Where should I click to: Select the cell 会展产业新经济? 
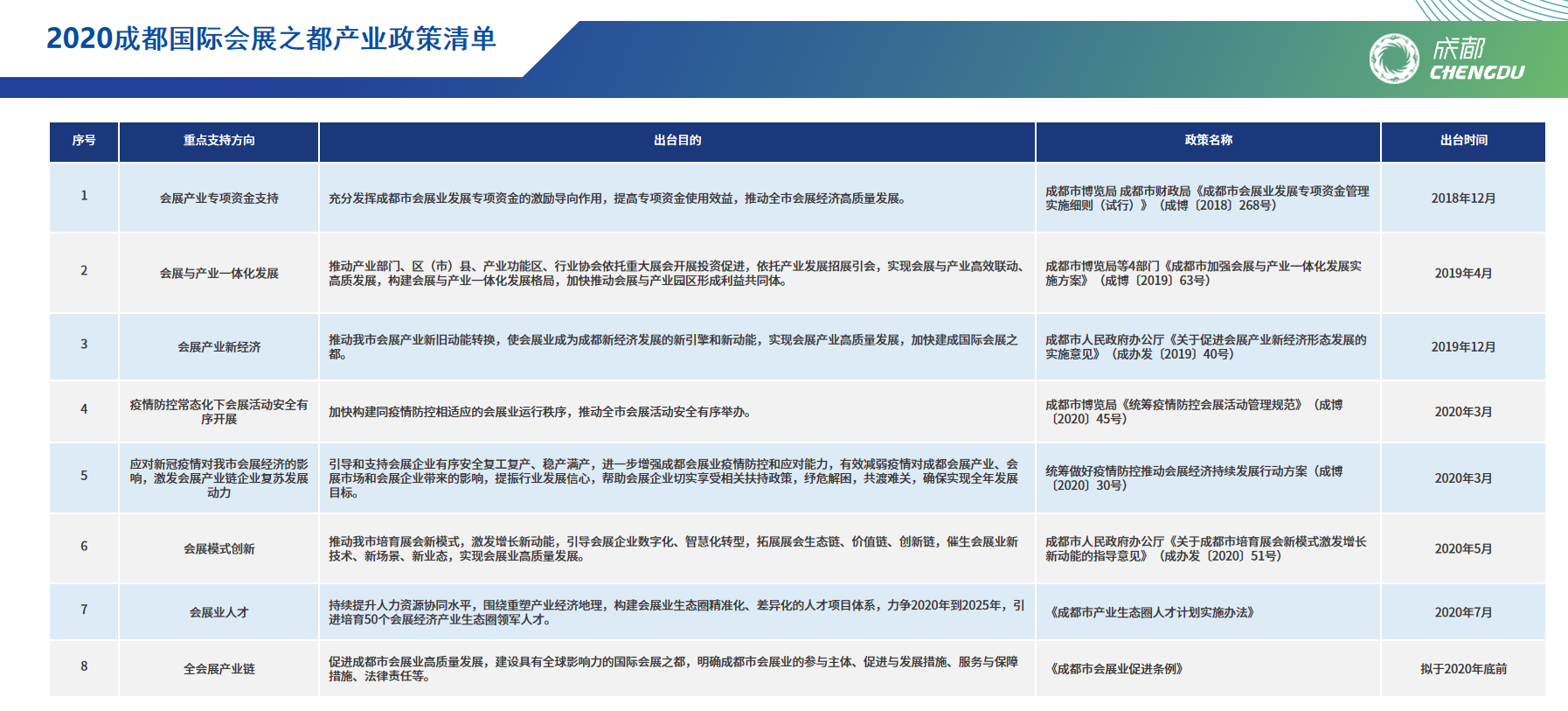219,346
